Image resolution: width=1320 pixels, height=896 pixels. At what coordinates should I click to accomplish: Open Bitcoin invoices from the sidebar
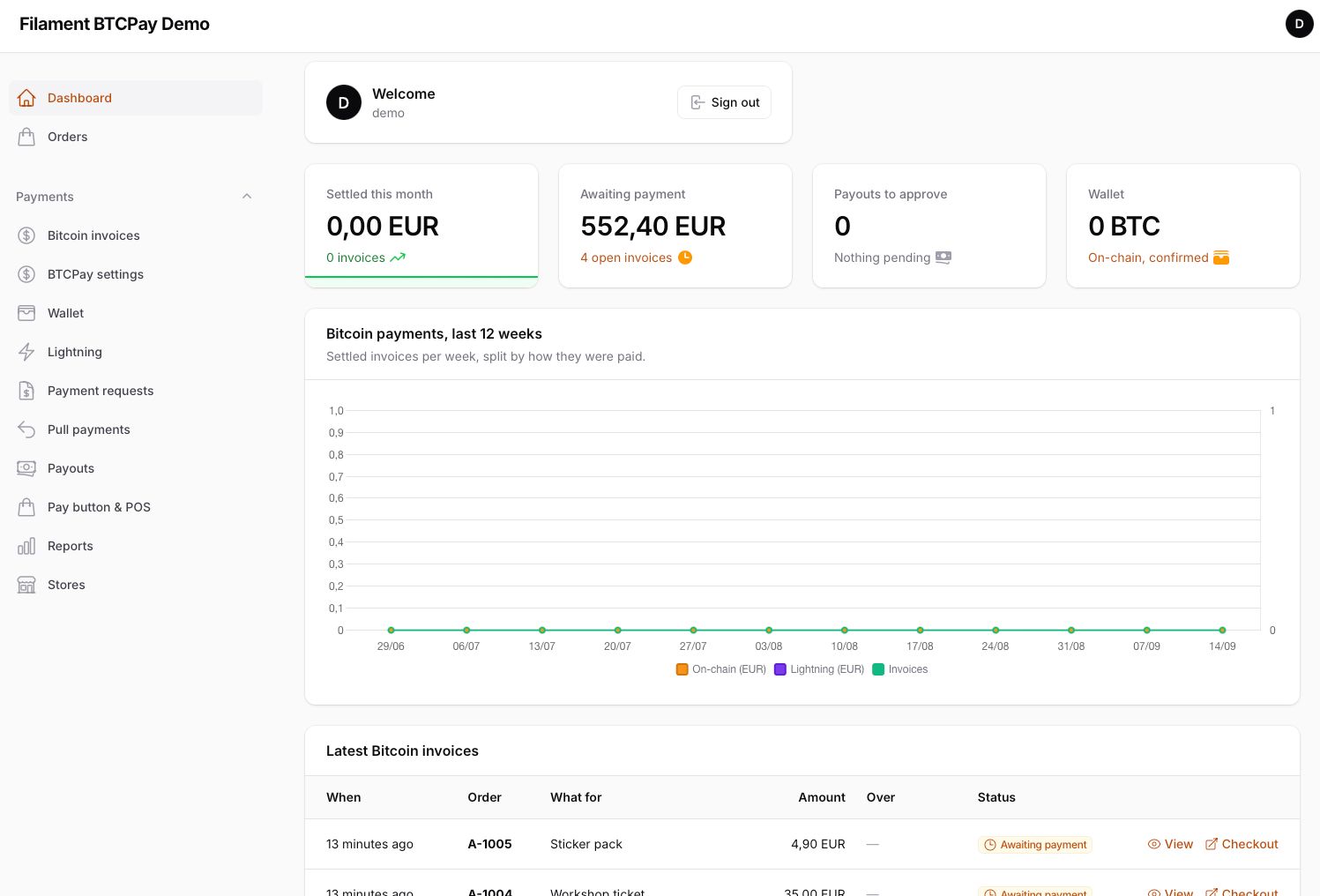point(136,235)
